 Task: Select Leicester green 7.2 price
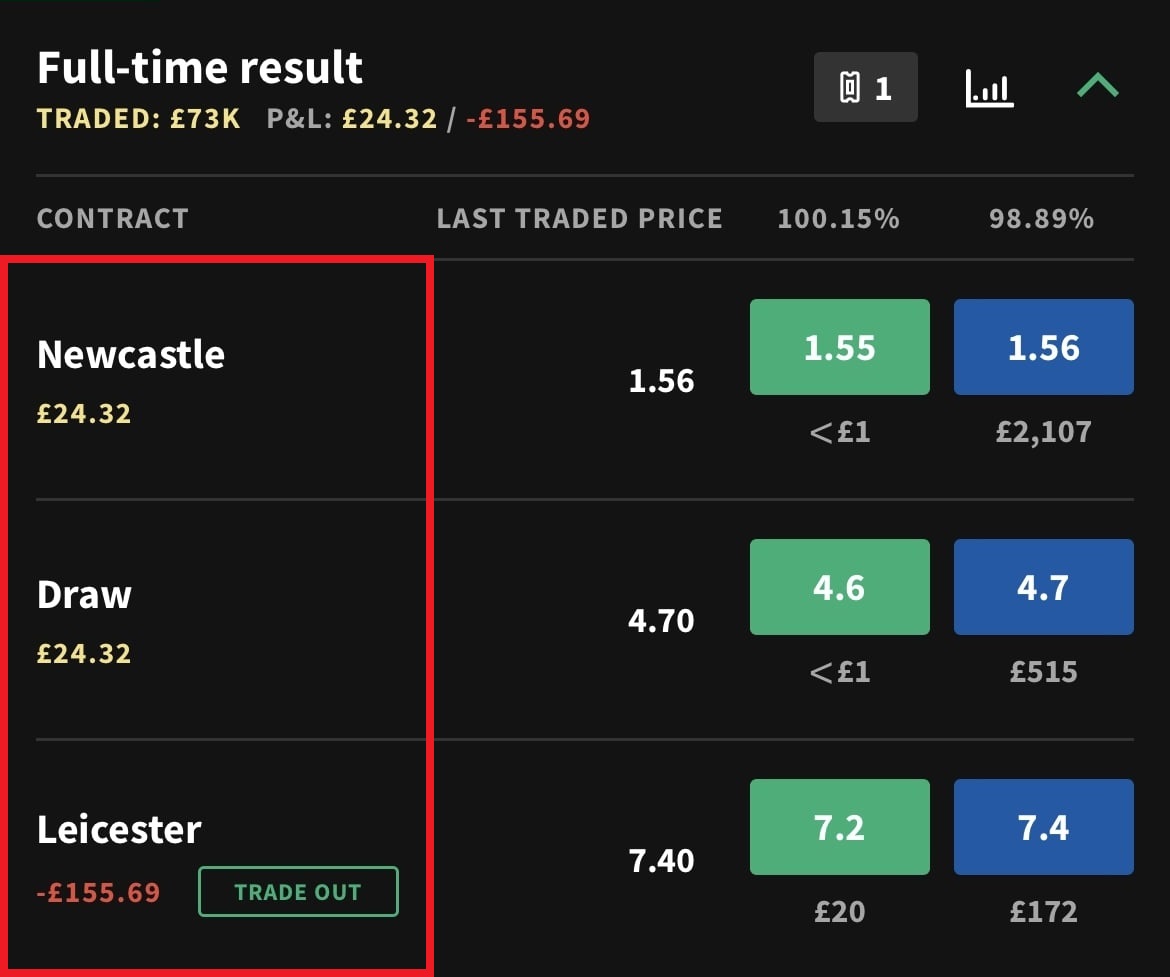tap(839, 827)
